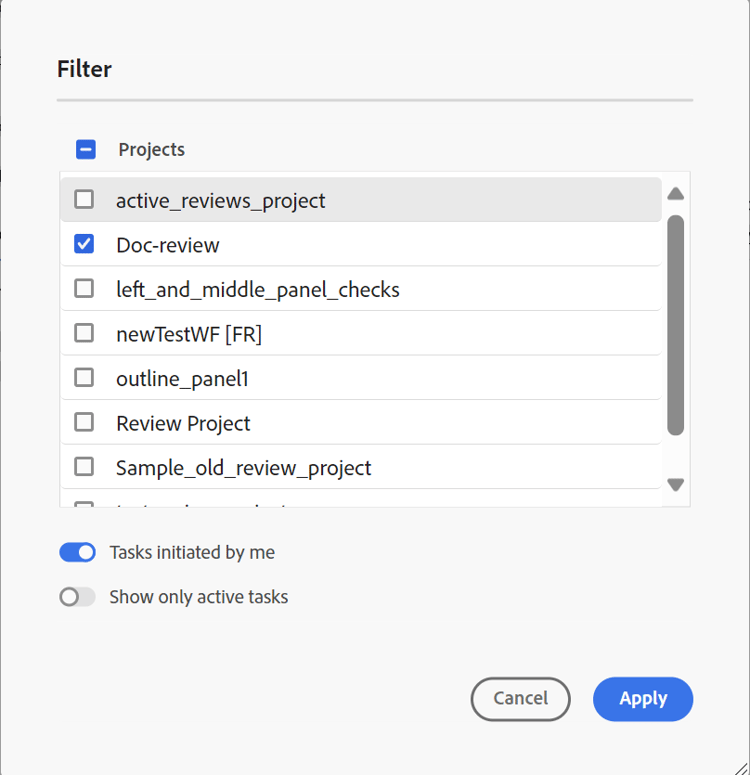750x775 pixels.
Task: Click the resize grip in the dialog corner
Action: point(739,765)
